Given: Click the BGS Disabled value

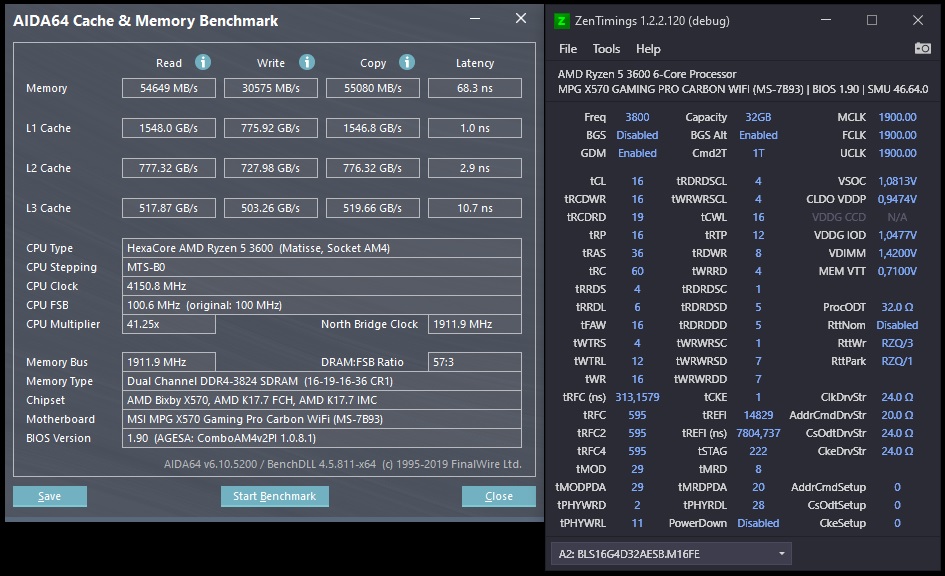Looking at the screenshot, I should click(637, 135).
